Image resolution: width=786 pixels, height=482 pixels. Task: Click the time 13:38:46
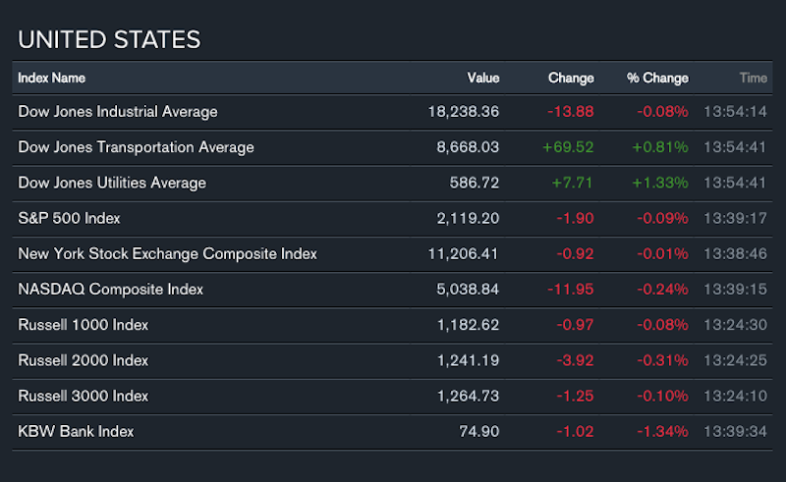pyautogui.click(x=735, y=254)
